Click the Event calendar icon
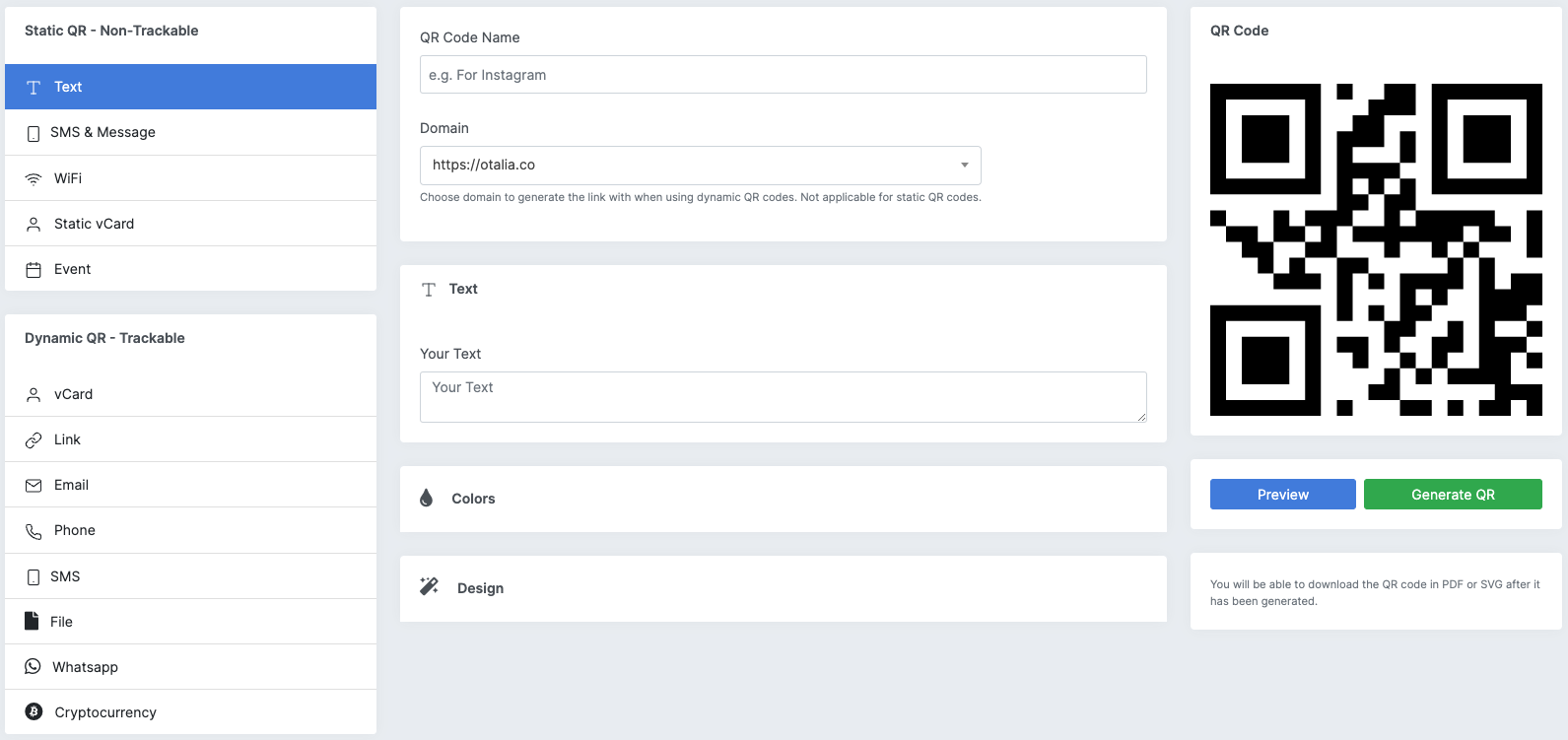 click(x=34, y=270)
